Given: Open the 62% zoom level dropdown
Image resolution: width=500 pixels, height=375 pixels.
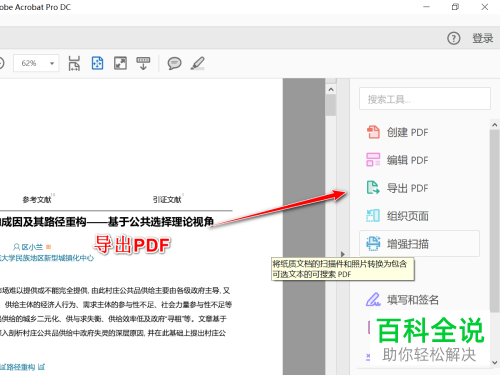Looking at the screenshot, I should (36, 63).
